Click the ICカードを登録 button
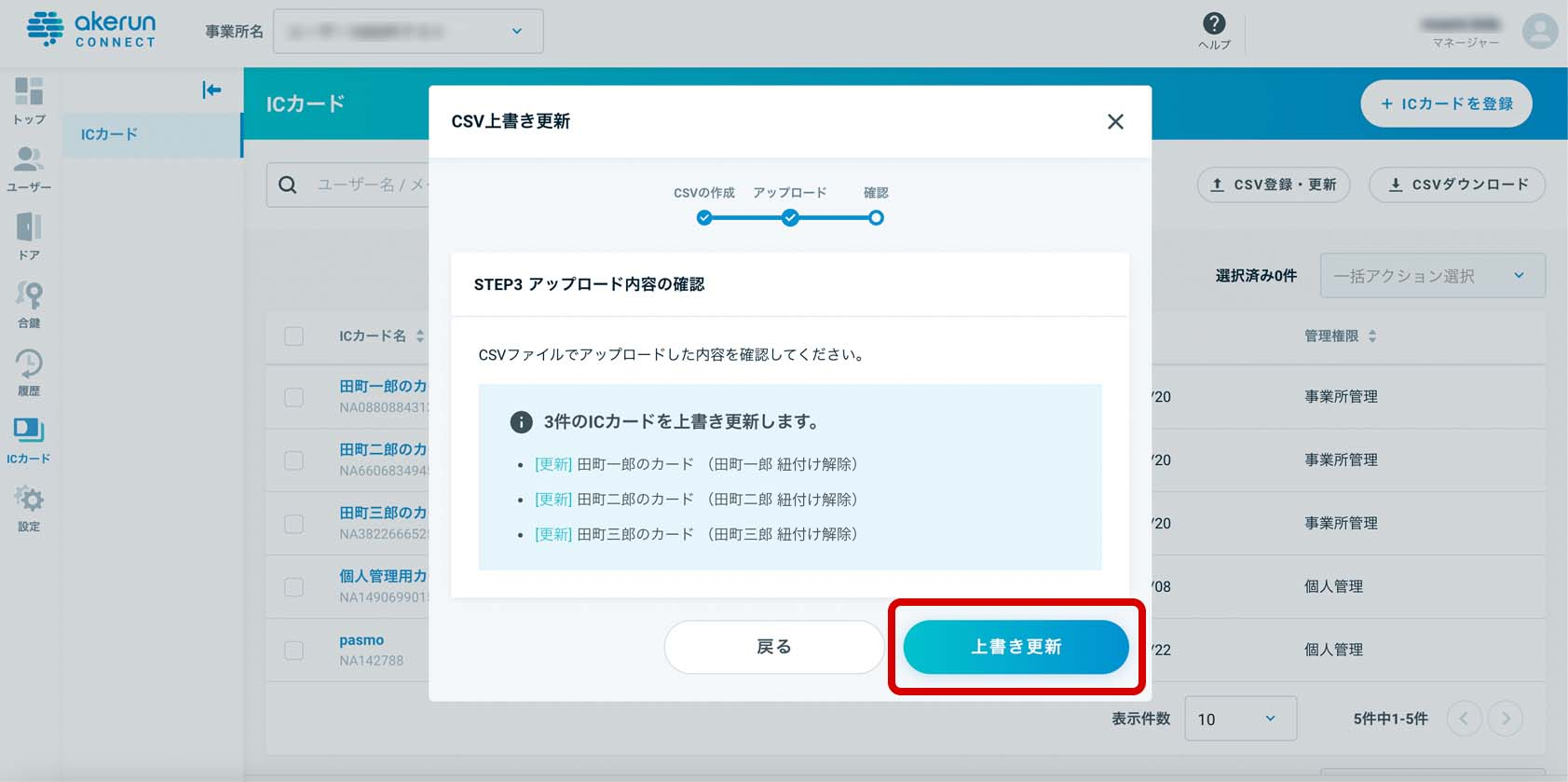 pyautogui.click(x=1446, y=103)
